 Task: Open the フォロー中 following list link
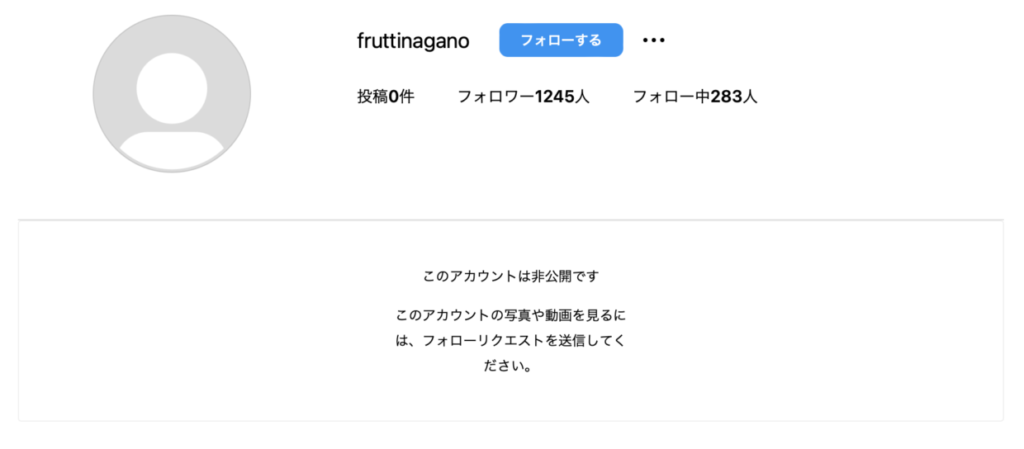pos(695,97)
